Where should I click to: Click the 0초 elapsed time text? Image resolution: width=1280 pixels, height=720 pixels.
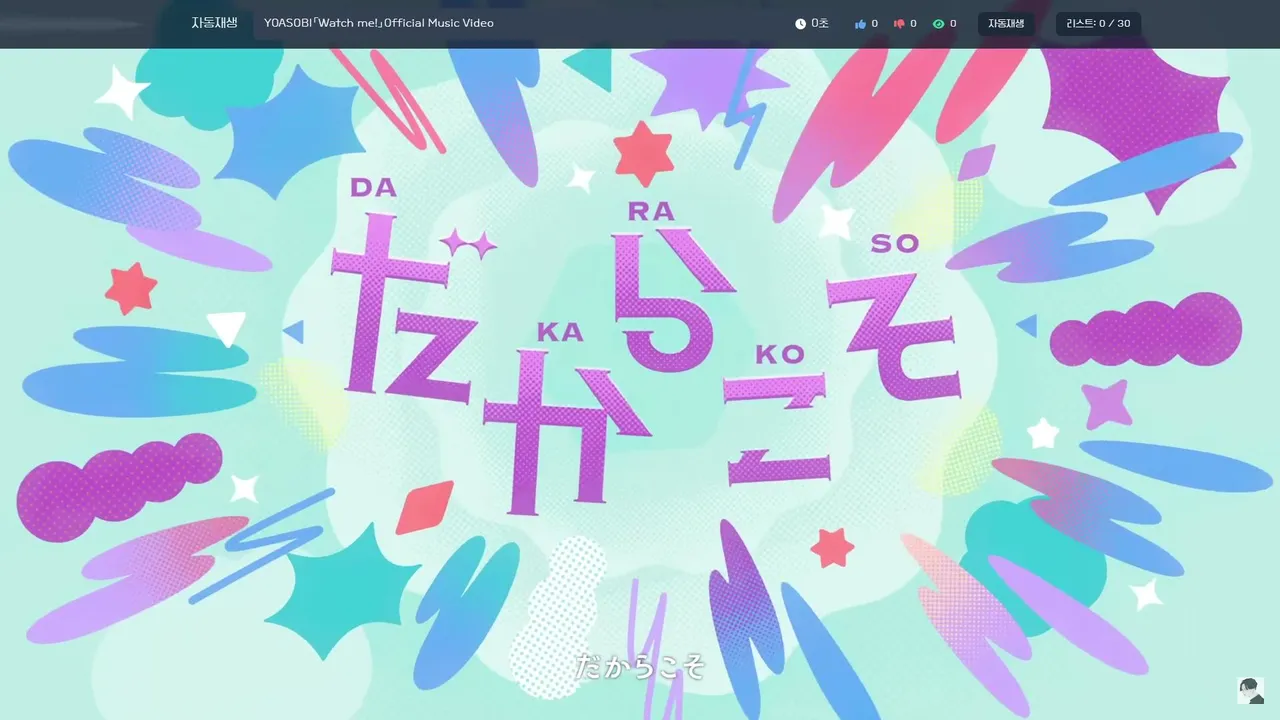pyautogui.click(x=820, y=24)
